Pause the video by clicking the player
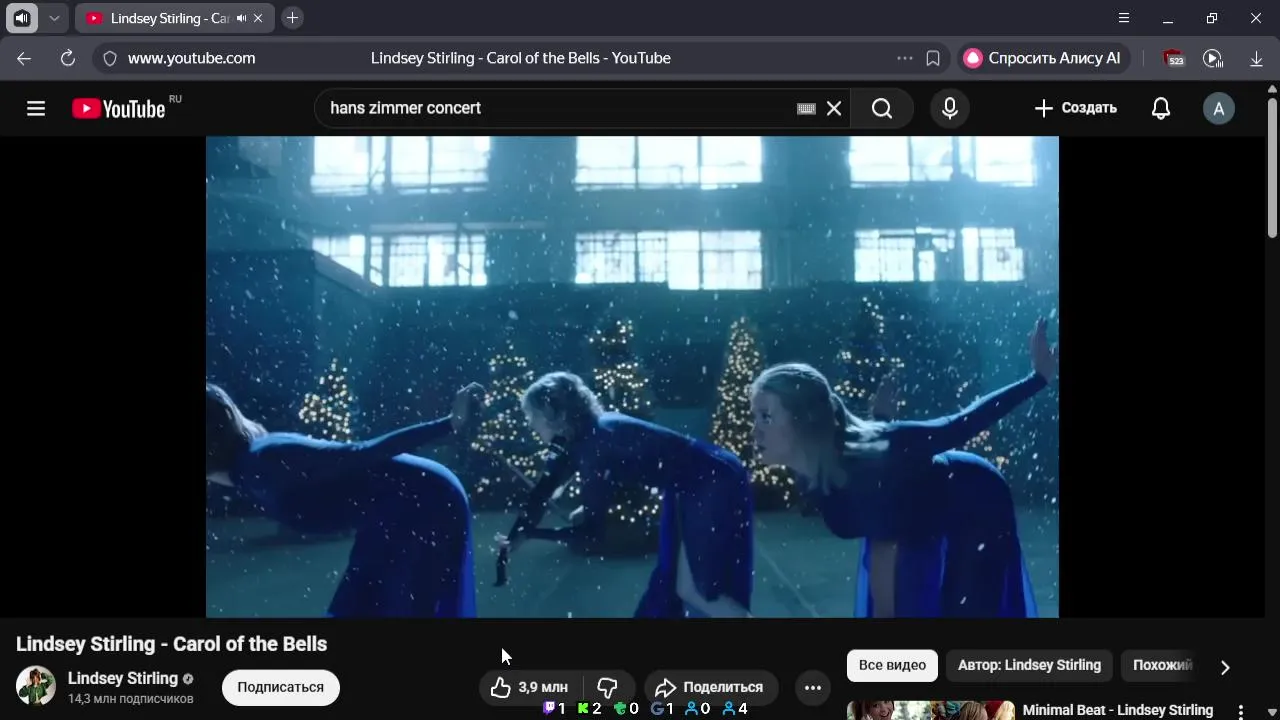Screen dimensions: 1280x720 (x=632, y=377)
